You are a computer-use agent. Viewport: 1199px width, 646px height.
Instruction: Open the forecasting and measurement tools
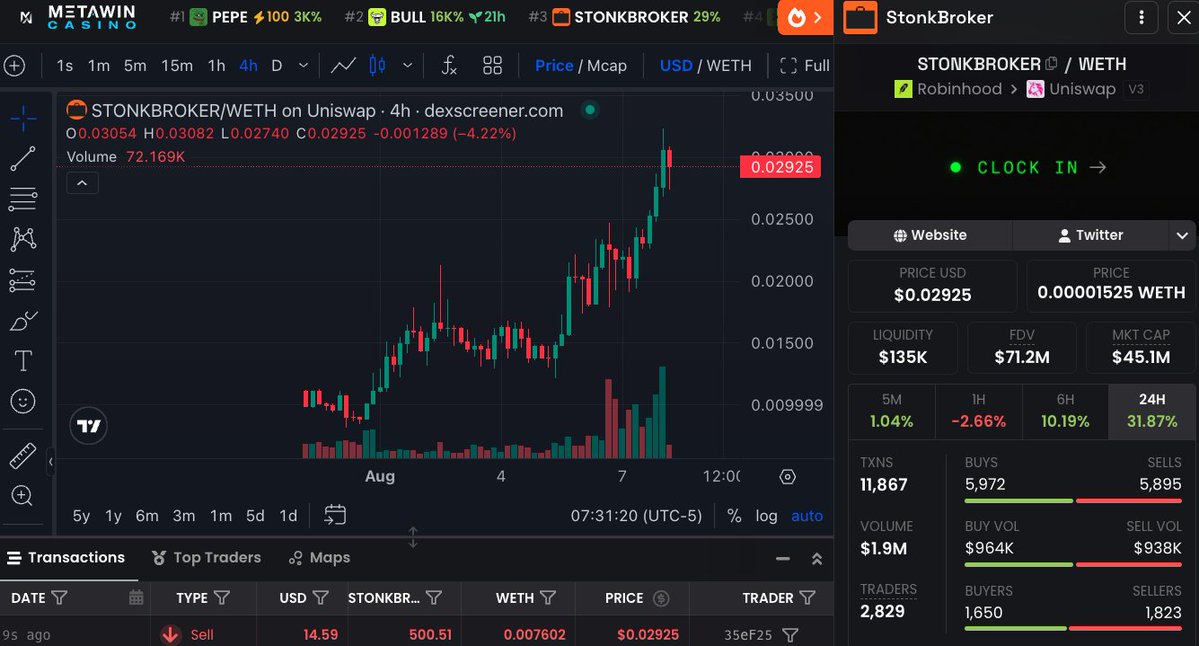coord(23,281)
